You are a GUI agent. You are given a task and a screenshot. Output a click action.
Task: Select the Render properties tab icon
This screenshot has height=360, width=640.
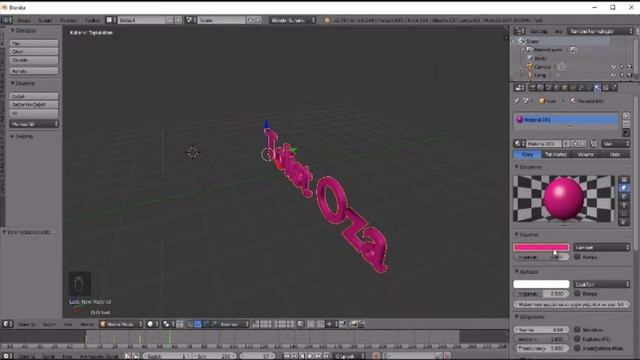click(x=532, y=88)
